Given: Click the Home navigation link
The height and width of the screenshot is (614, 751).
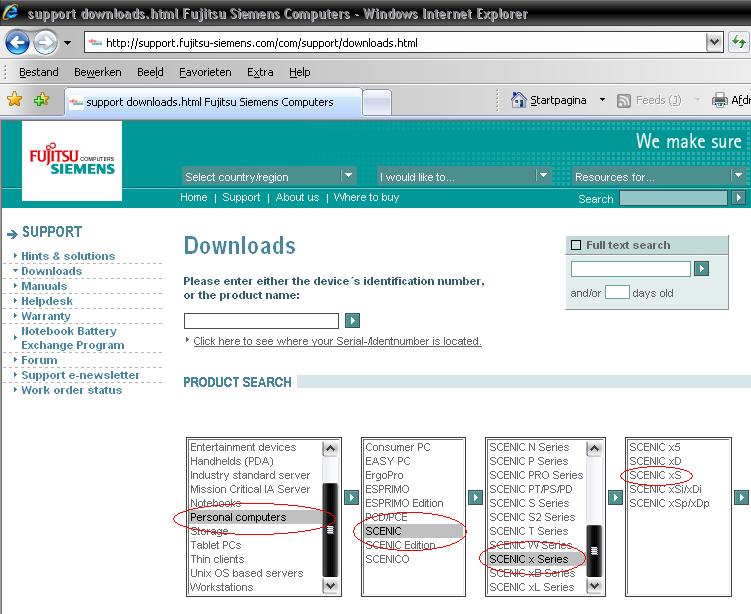Looking at the screenshot, I should [193, 197].
